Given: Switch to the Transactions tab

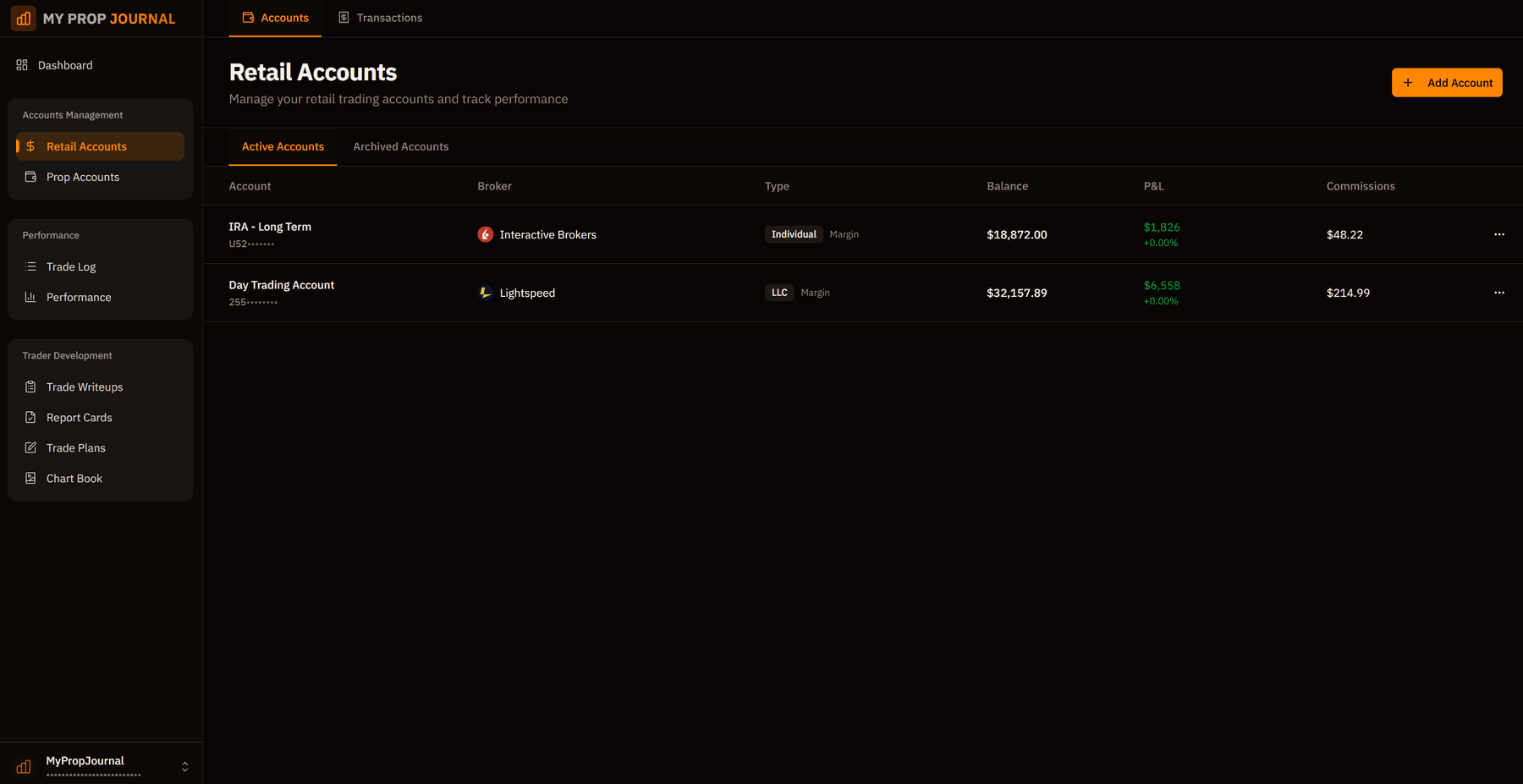Looking at the screenshot, I should 380,17.
